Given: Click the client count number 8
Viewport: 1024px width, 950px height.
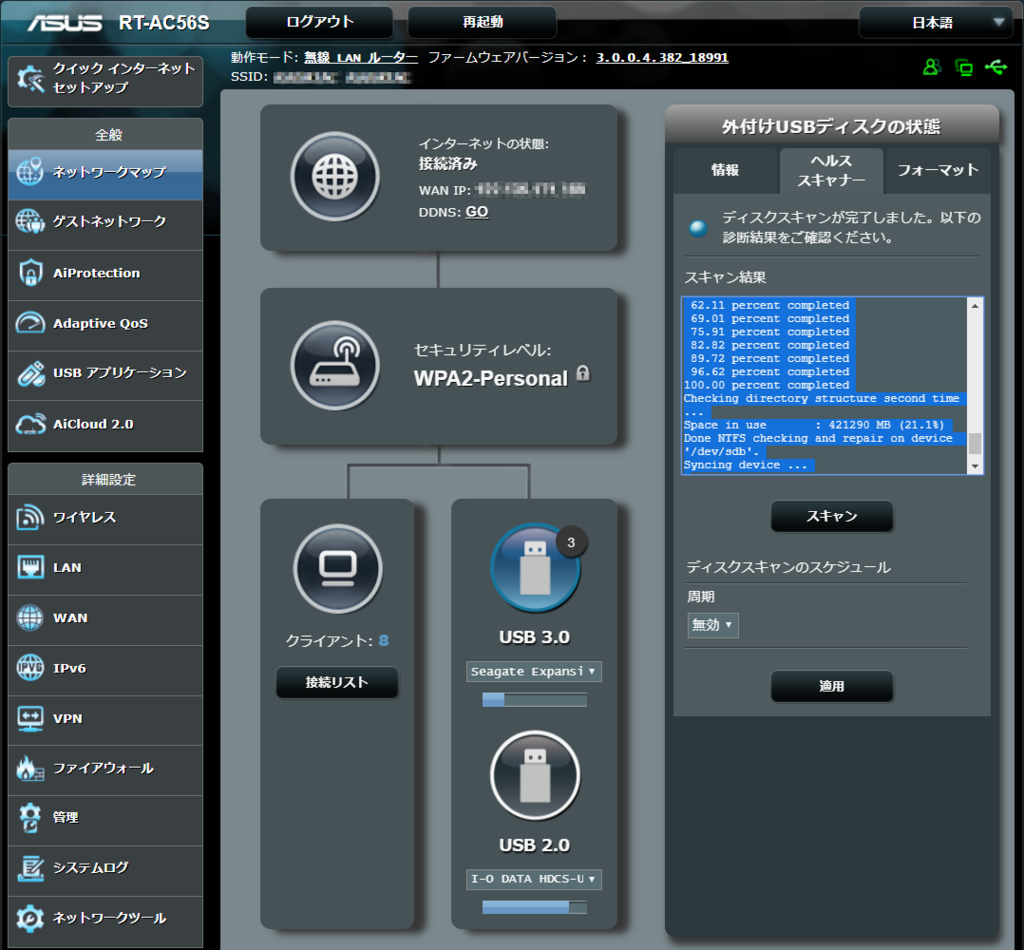Looking at the screenshot, I should click(x=383, y=641).
